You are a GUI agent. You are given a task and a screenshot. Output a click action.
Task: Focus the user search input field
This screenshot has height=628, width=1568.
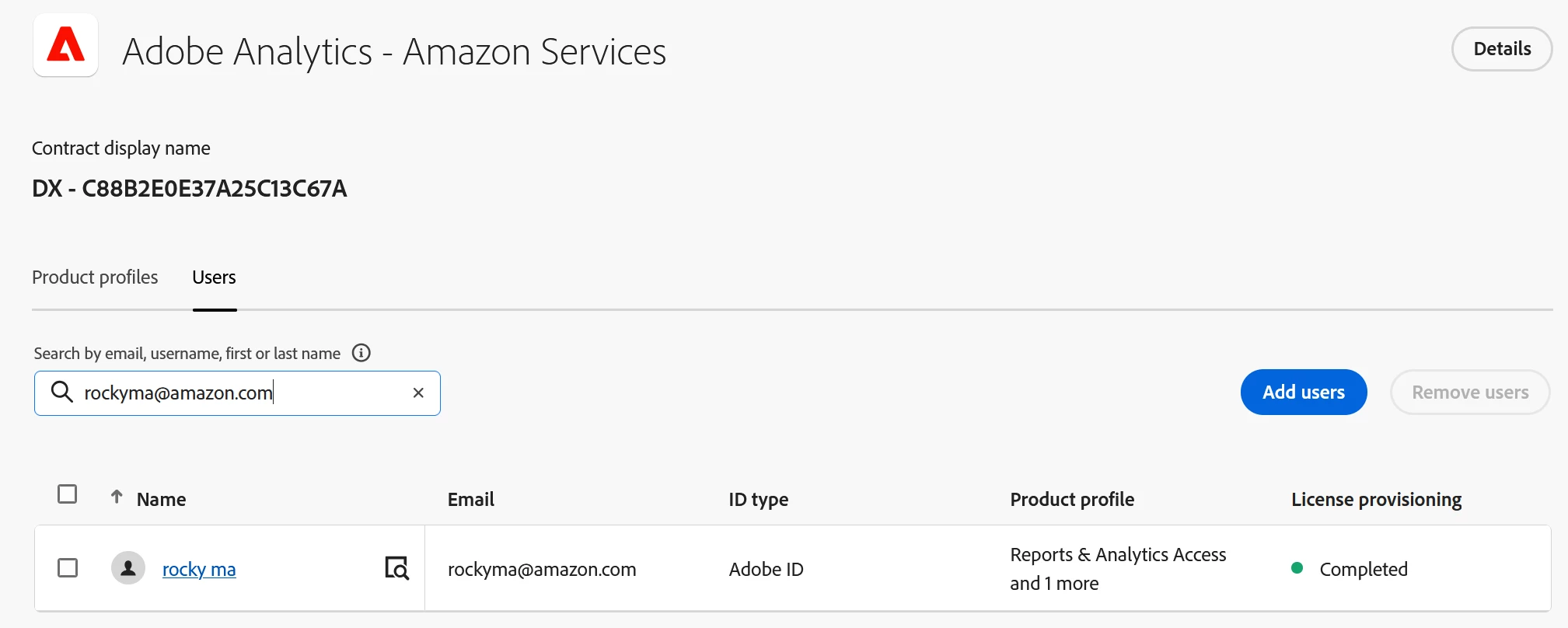tap(241, 393)
